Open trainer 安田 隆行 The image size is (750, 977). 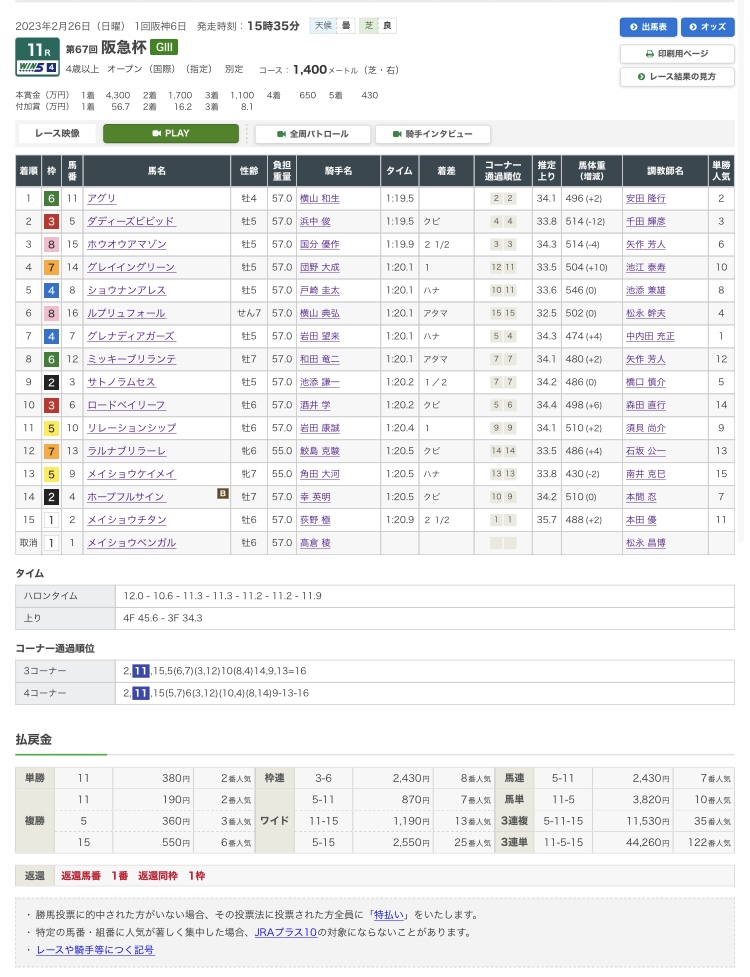[645, 198]
